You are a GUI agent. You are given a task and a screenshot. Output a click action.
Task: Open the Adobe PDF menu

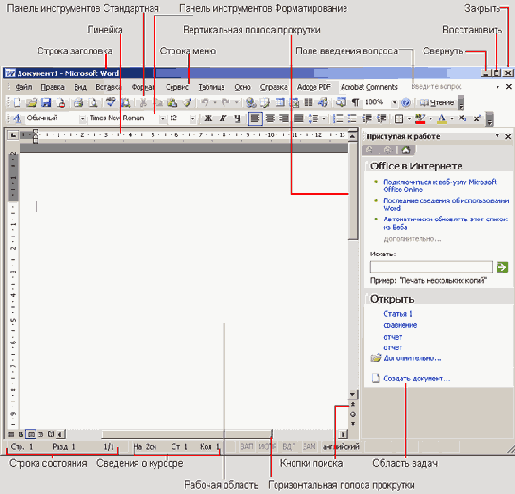(x=314, y=87)
